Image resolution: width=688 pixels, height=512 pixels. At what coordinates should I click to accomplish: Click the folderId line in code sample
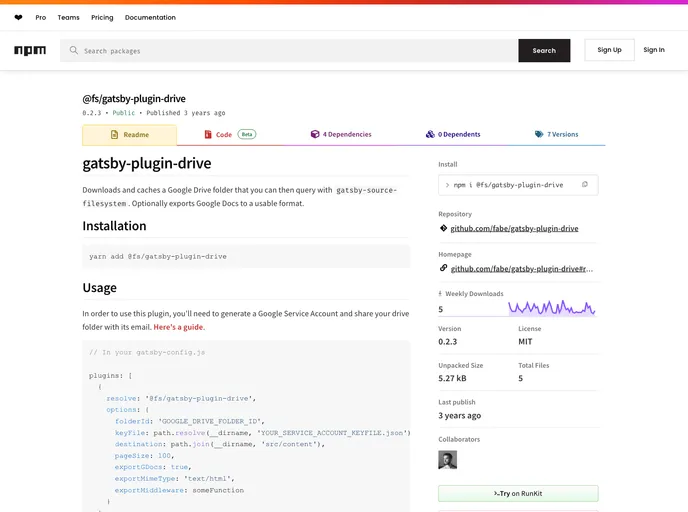click(x=190, y=421)
